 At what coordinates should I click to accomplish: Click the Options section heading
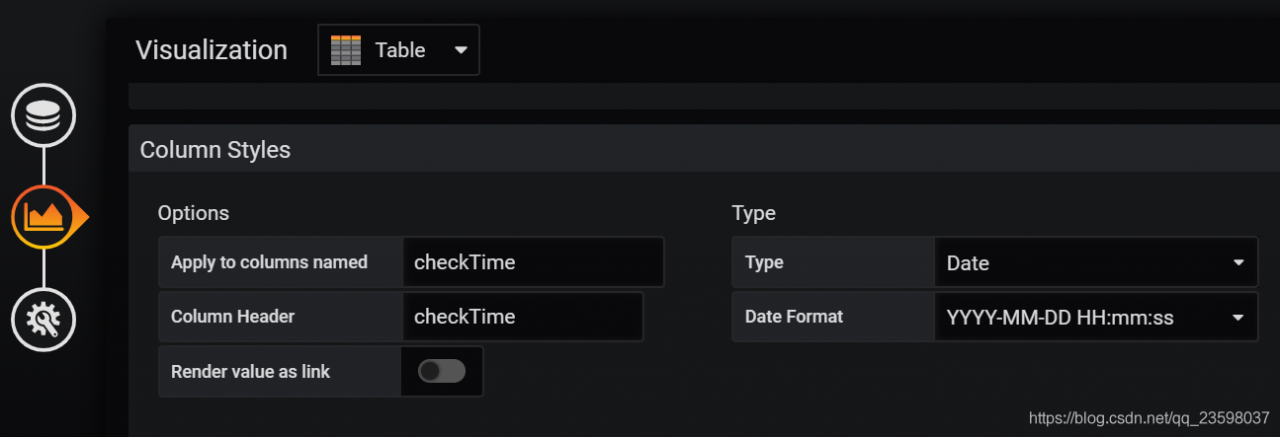pos(193,213)
